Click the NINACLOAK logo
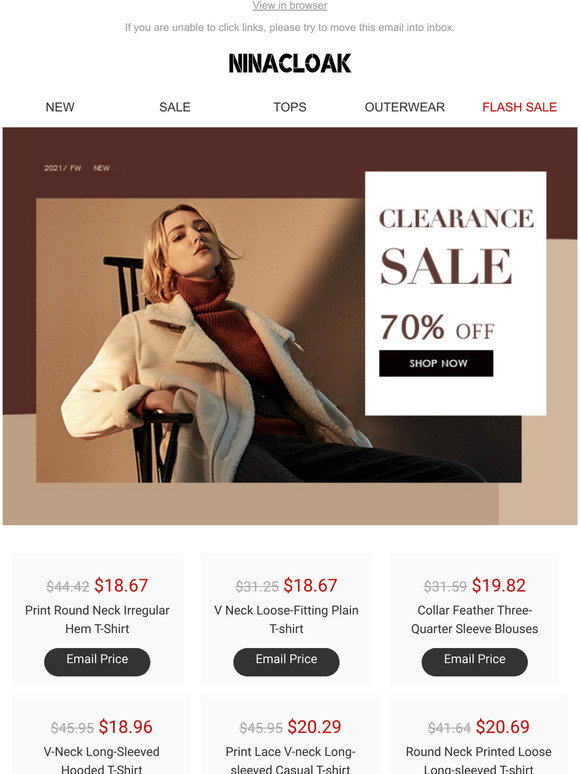The height and width of the screenshot is (774, 580). click(290, 64)
